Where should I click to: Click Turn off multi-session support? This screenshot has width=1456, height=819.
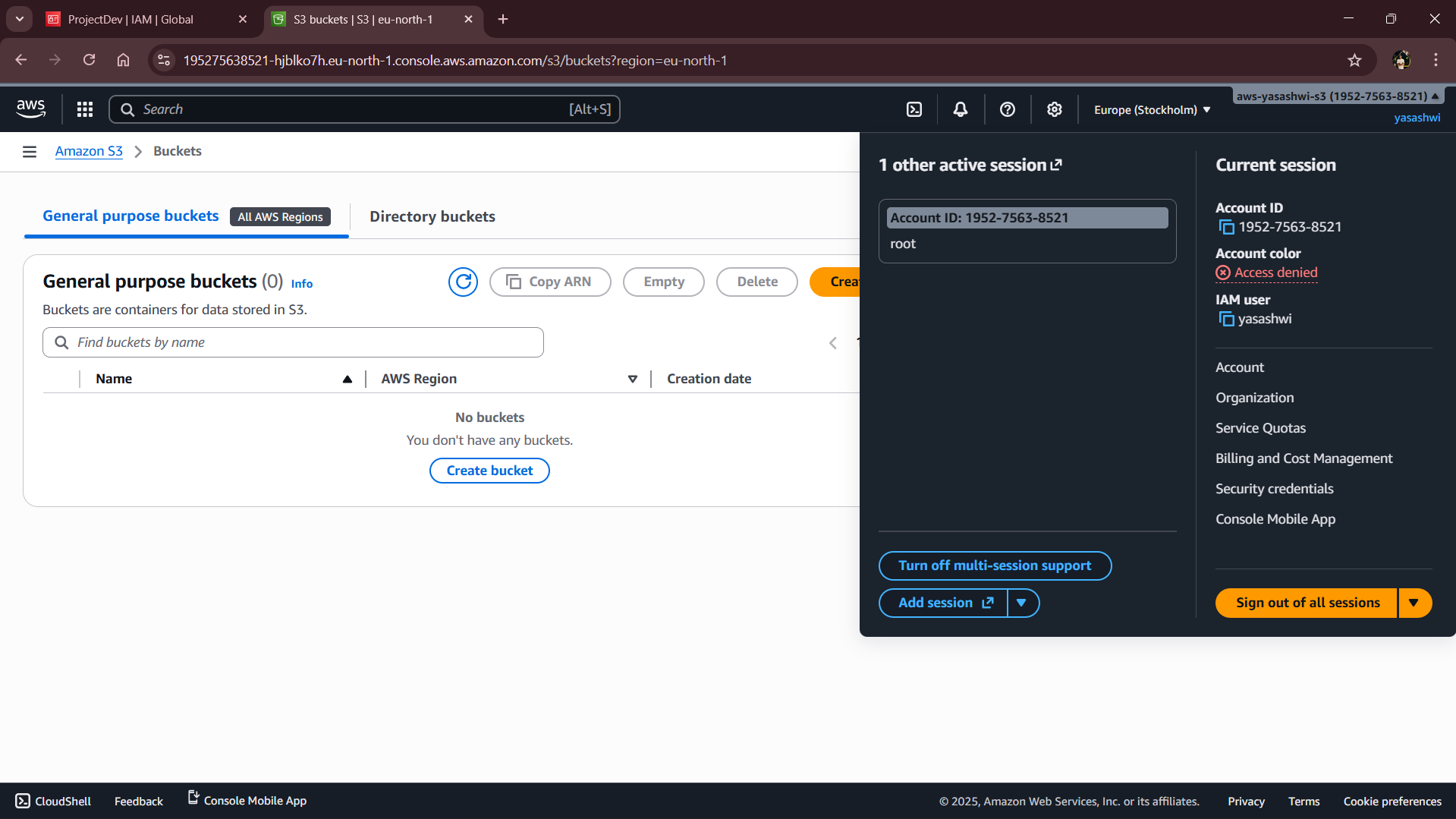coord(995,565)
